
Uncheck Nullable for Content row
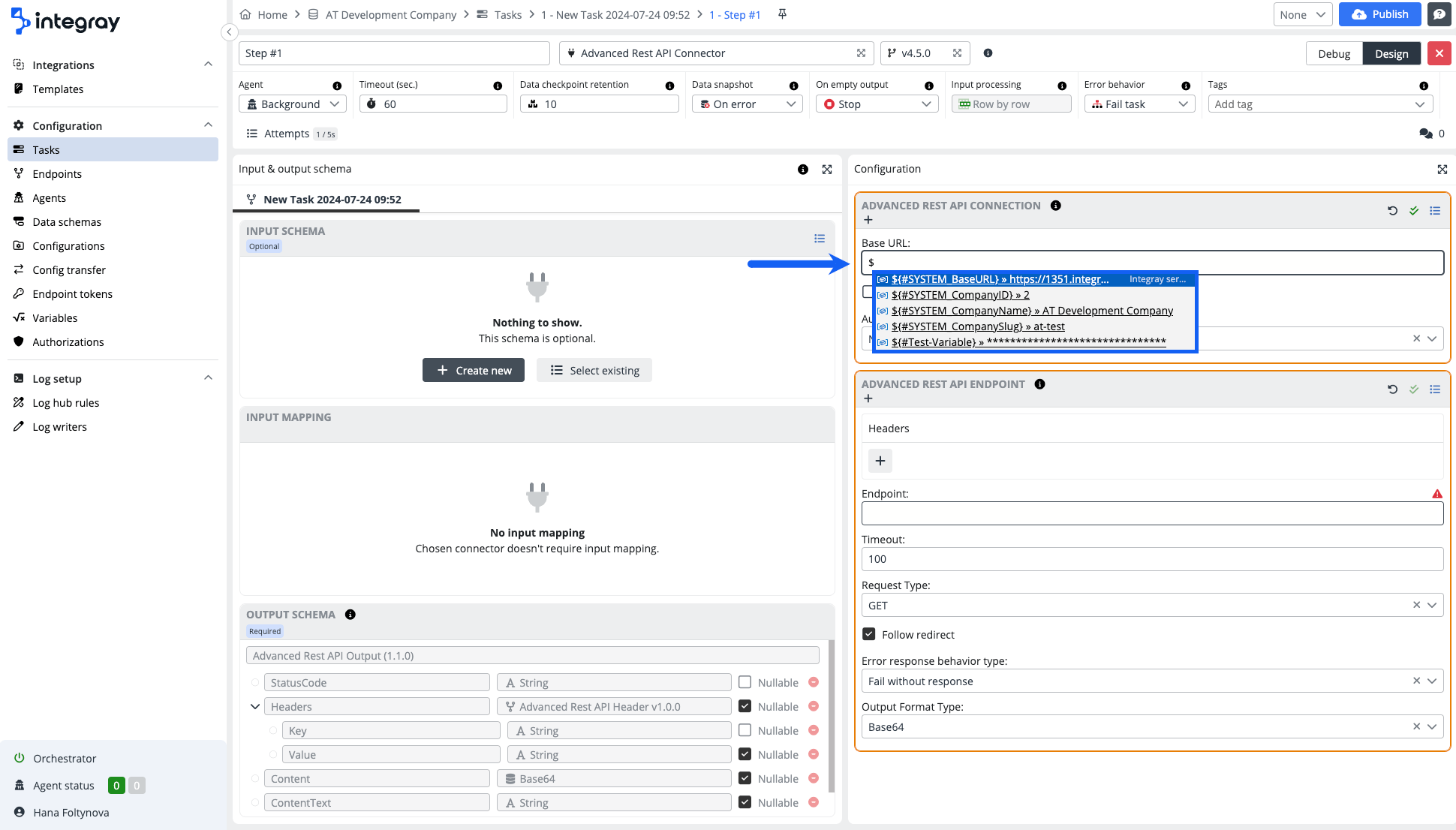pyautogui.click(x=745, y=778)
